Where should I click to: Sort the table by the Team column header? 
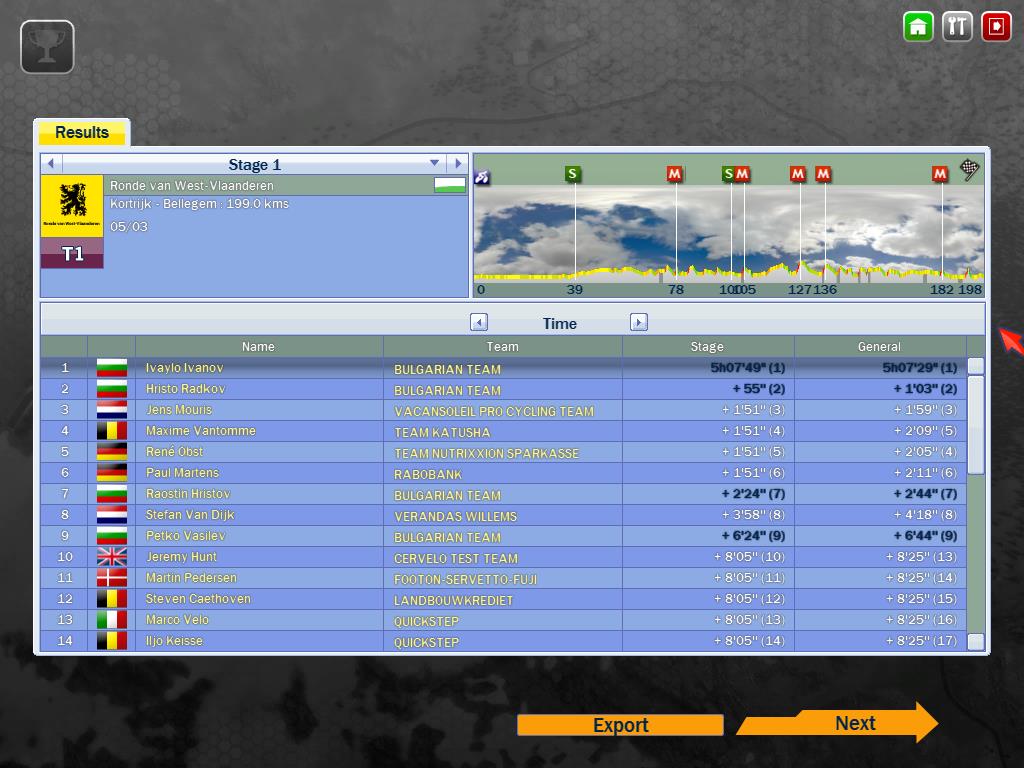click(502, 346)
